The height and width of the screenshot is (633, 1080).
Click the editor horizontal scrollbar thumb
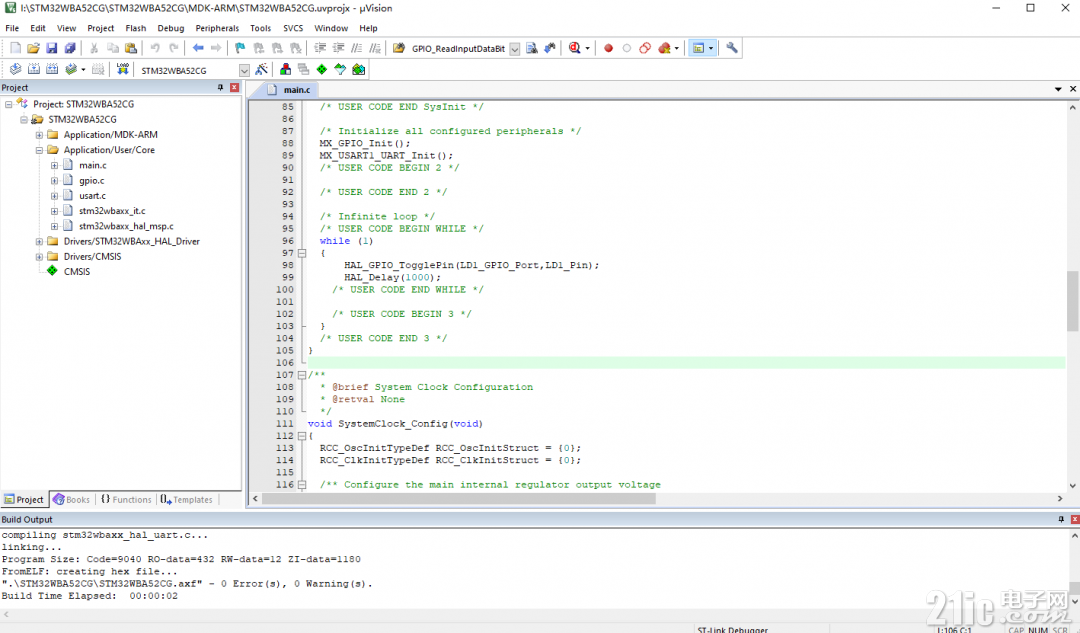pos(459,498)
